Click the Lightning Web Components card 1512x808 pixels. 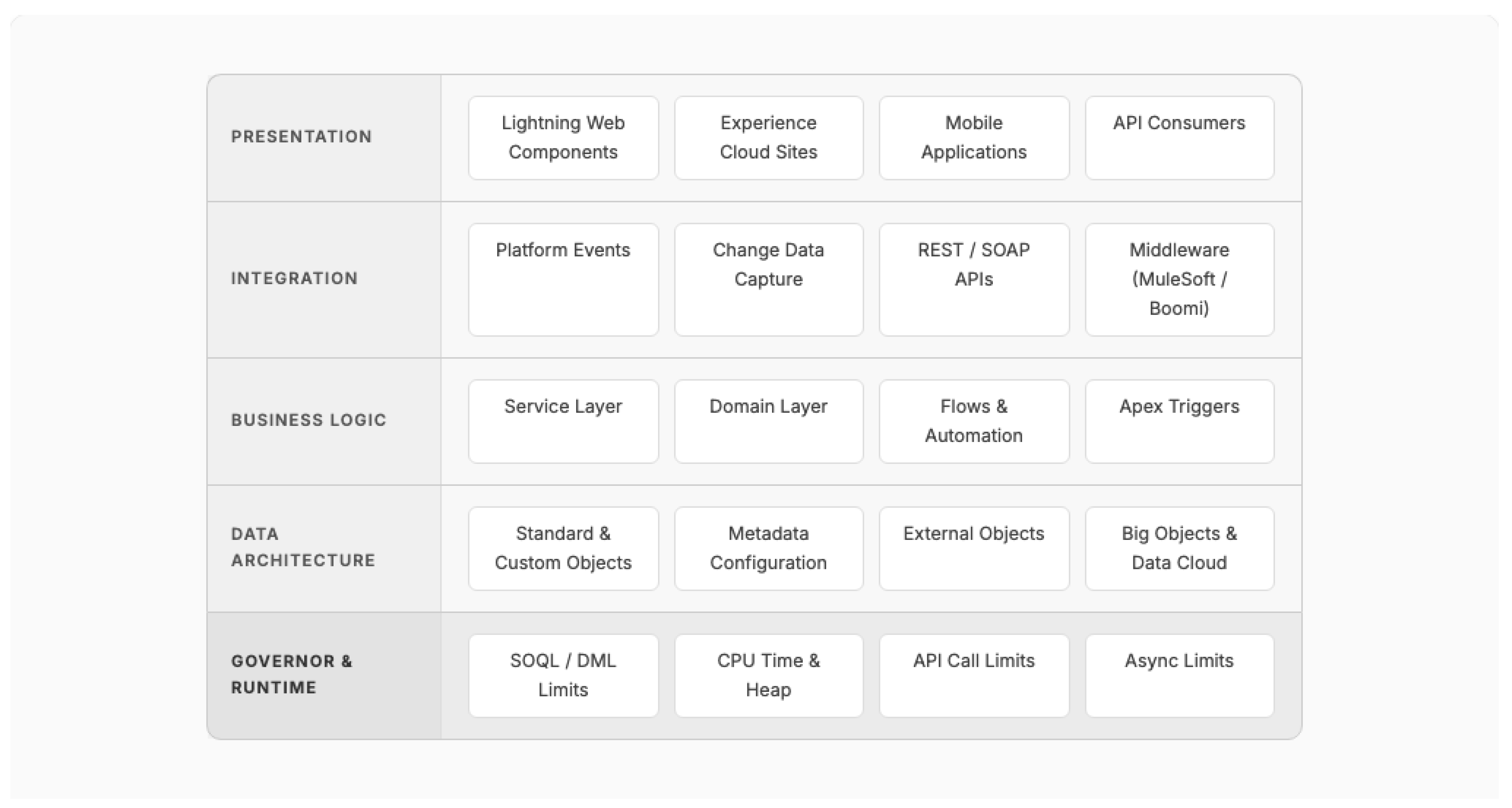click(x=563, y=138)
